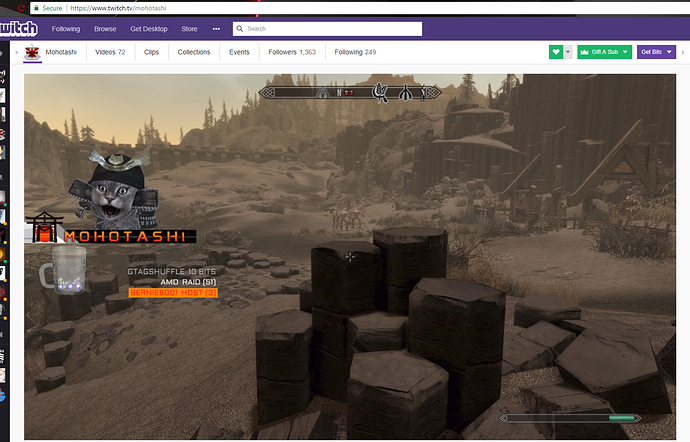Open follow notification dropdown arrow beside heart
Viewport: 690px width, 442px height.
(568, 52)
